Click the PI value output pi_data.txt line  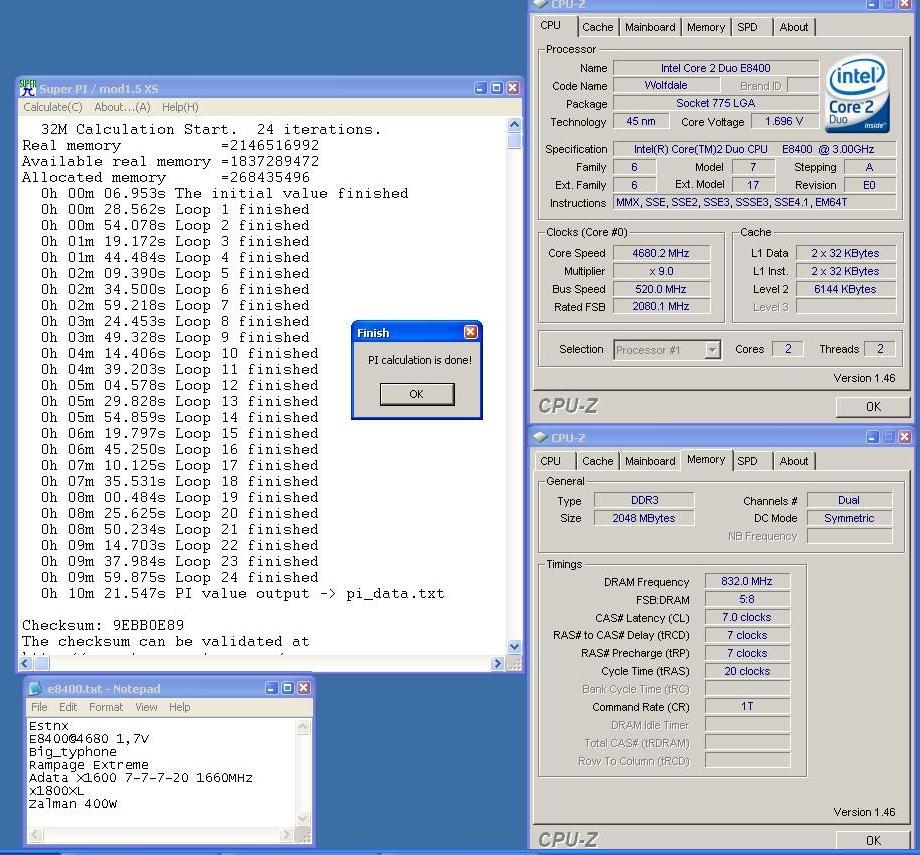(242, 593)
